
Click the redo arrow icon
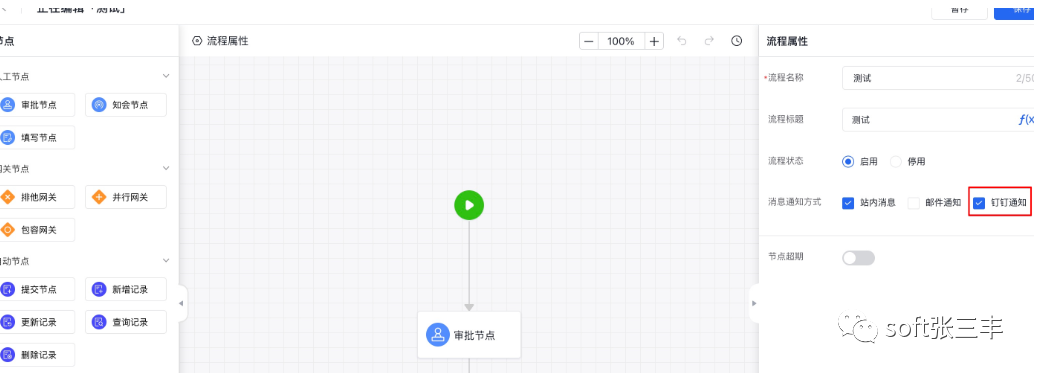pyautogui.click(x=709, y=41)
